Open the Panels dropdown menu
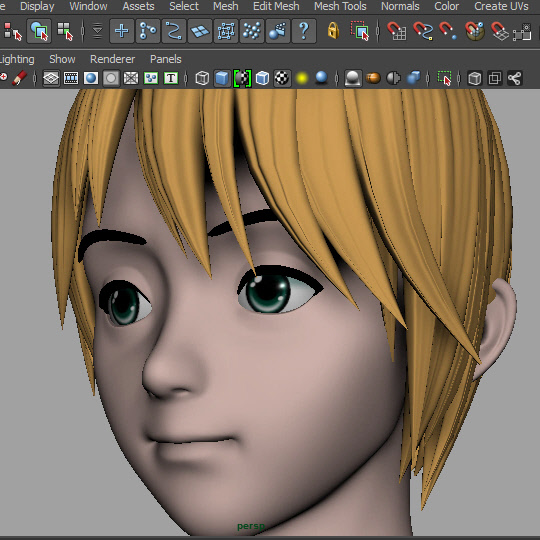This screenshot has height=540, width=540. click(166, 59)
